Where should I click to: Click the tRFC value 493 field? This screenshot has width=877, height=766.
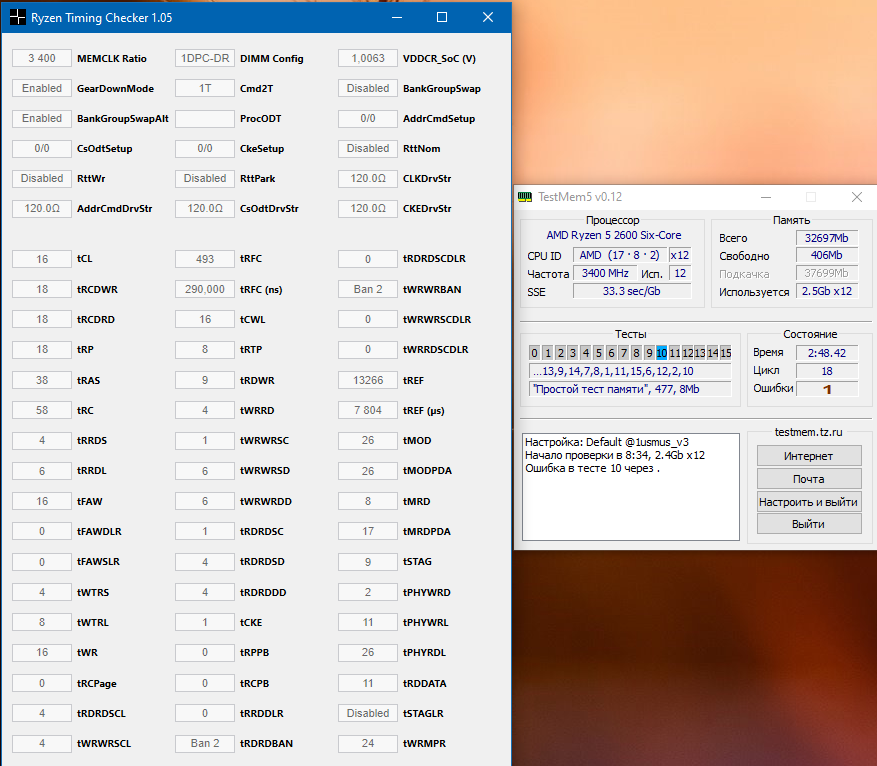[x=205, y=259]
